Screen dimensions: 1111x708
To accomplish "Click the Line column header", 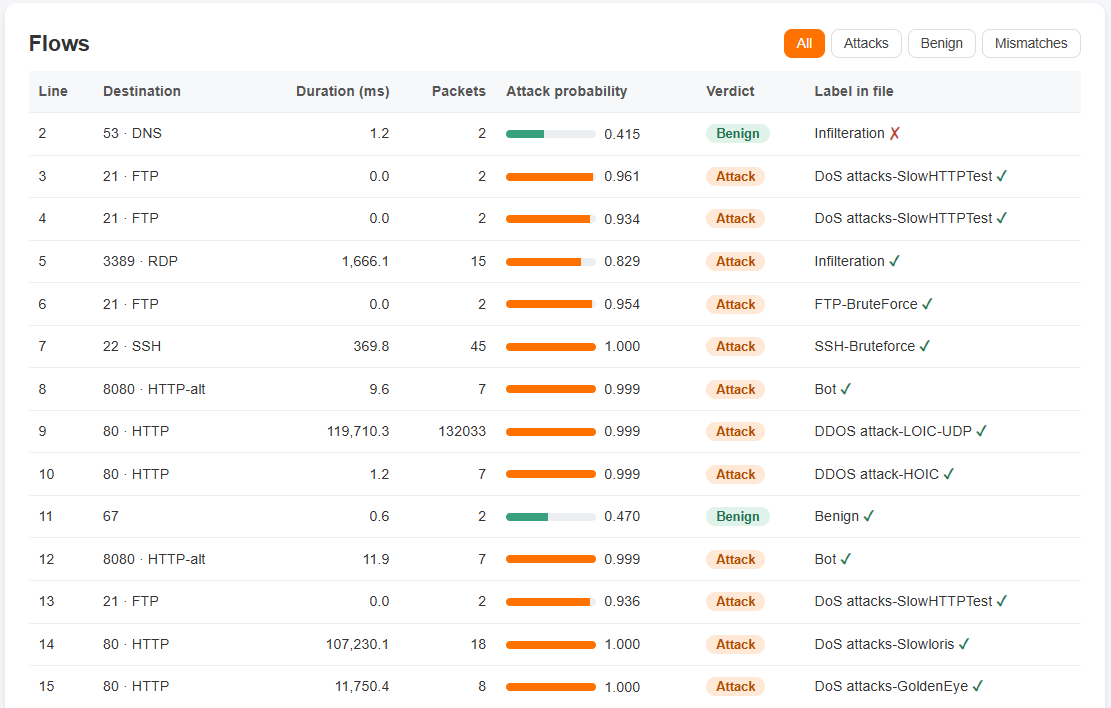I will (53, 91).
